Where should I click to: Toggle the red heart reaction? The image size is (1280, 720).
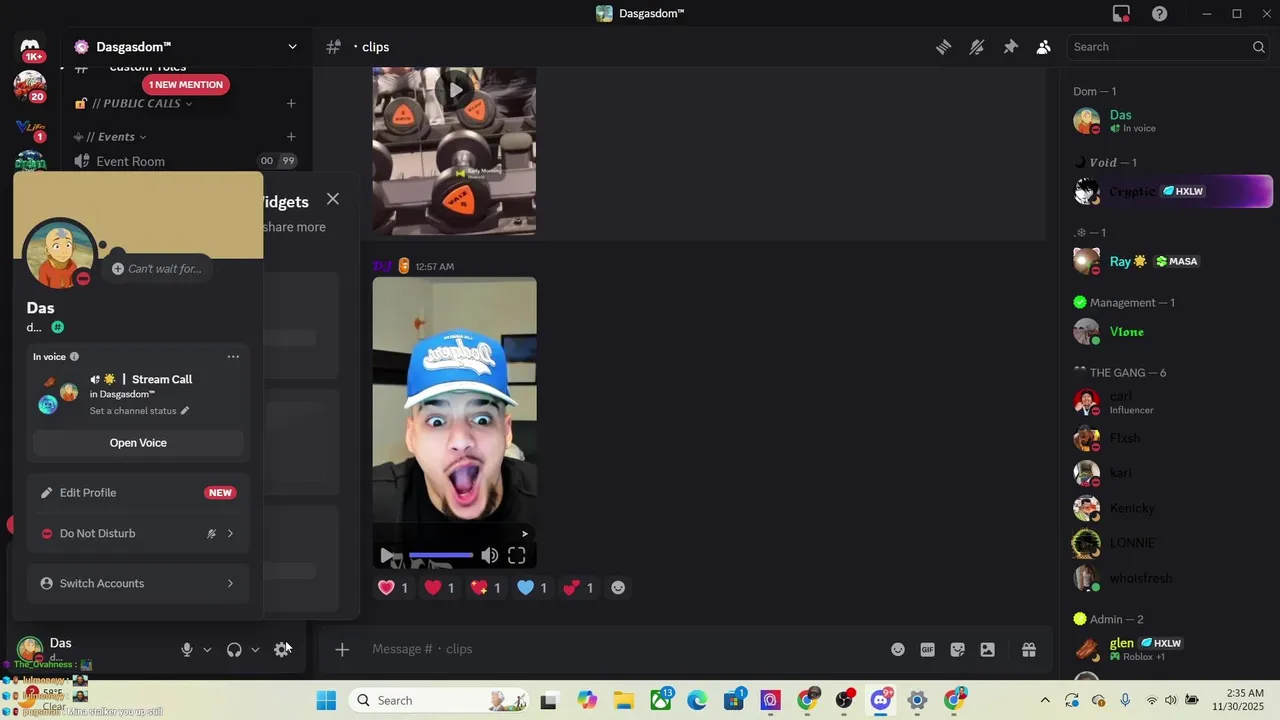439,588
